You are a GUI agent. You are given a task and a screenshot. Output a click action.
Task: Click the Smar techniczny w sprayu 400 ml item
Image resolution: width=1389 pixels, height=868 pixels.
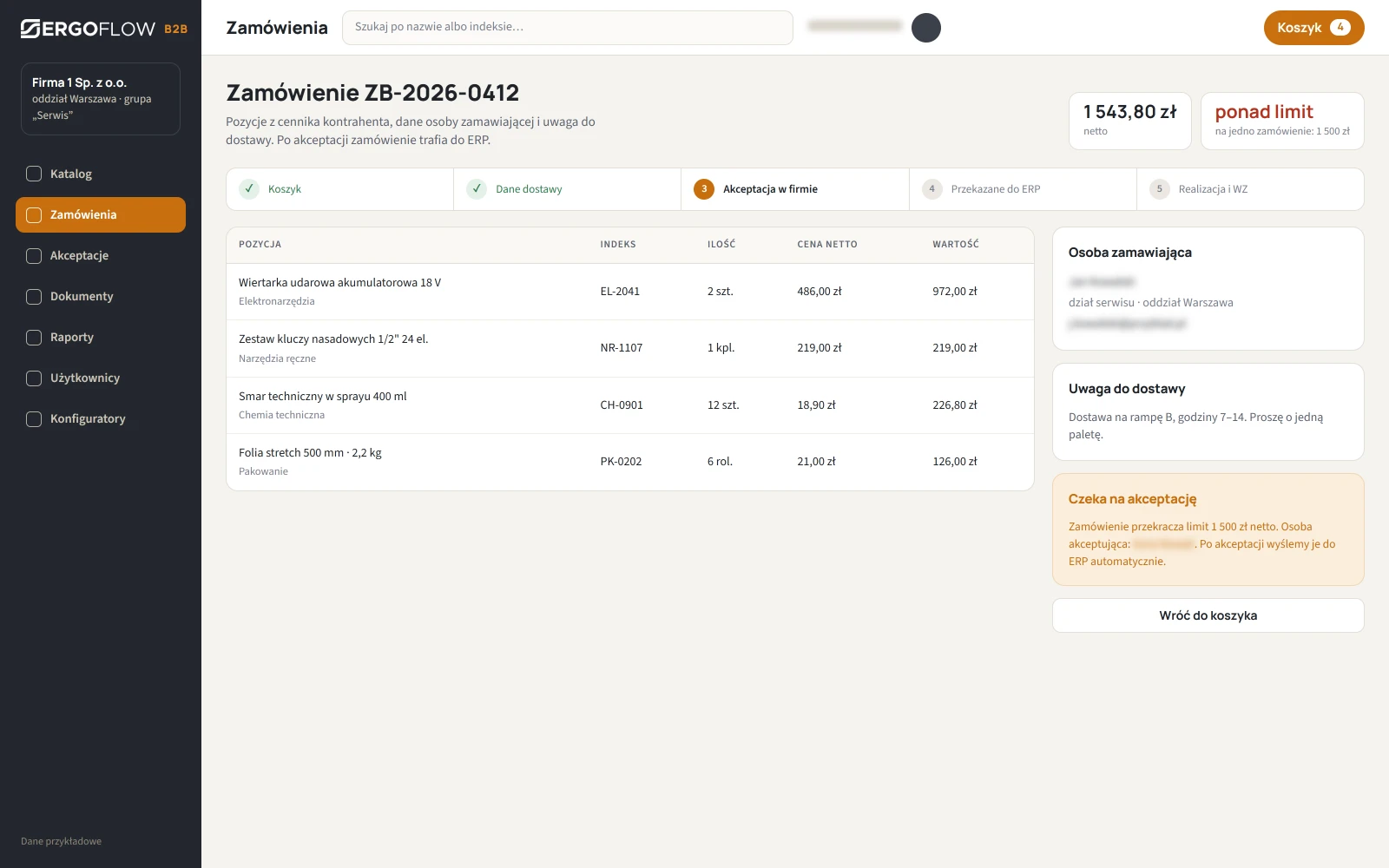[323, 397]
